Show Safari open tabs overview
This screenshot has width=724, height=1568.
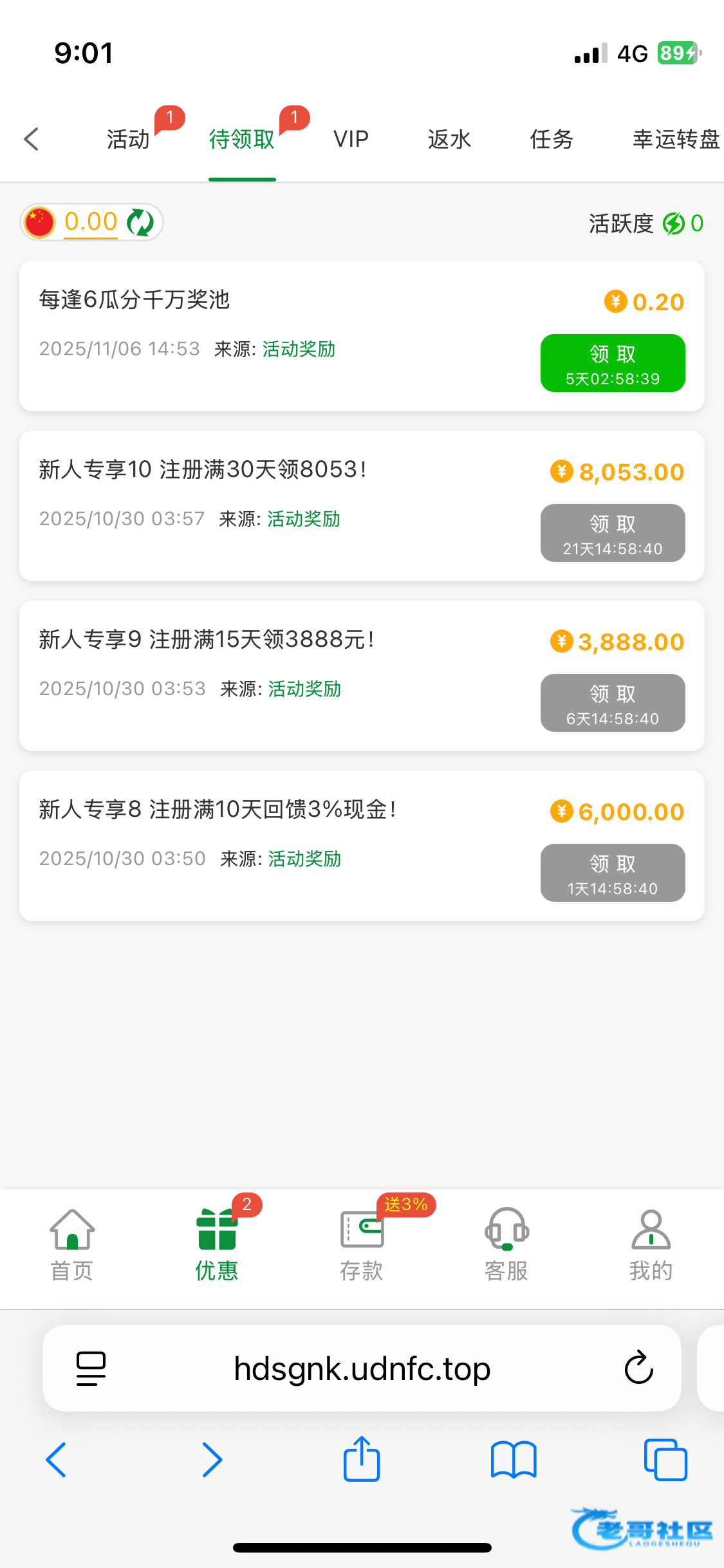pos(665,1459)
